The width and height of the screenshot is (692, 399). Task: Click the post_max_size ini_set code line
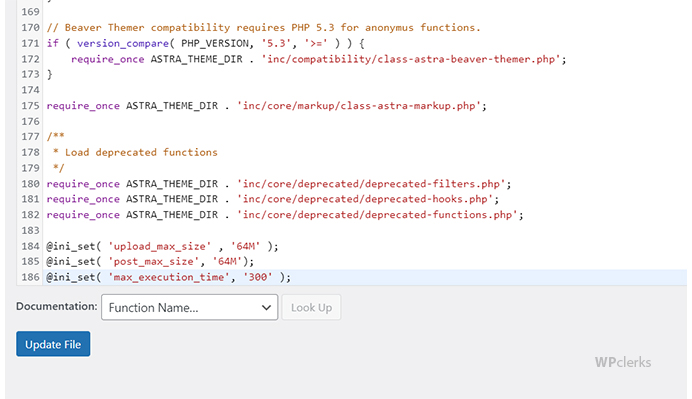coord(150,261)
